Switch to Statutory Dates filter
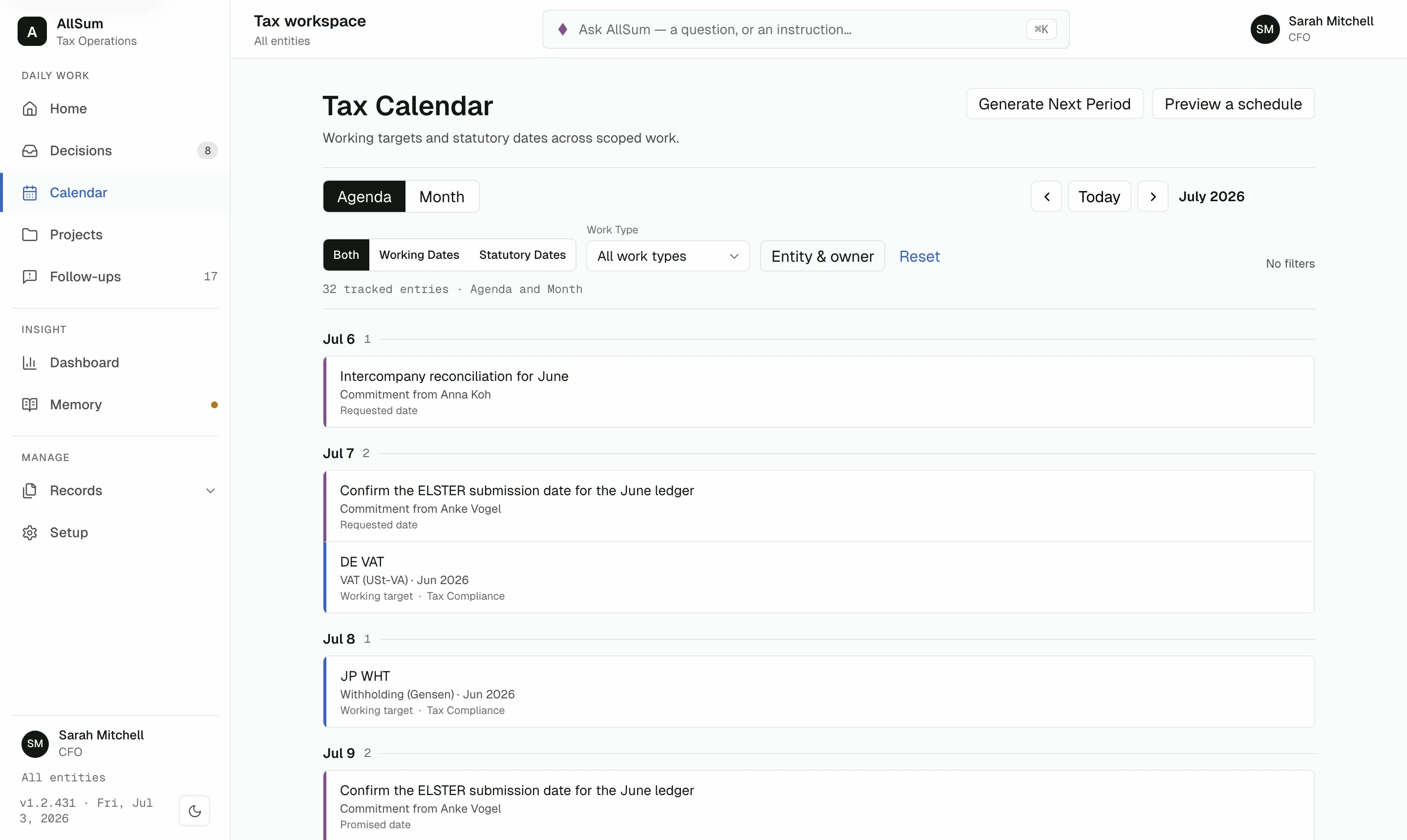This screenshot has height=840, width=1407. coord(522,255)
